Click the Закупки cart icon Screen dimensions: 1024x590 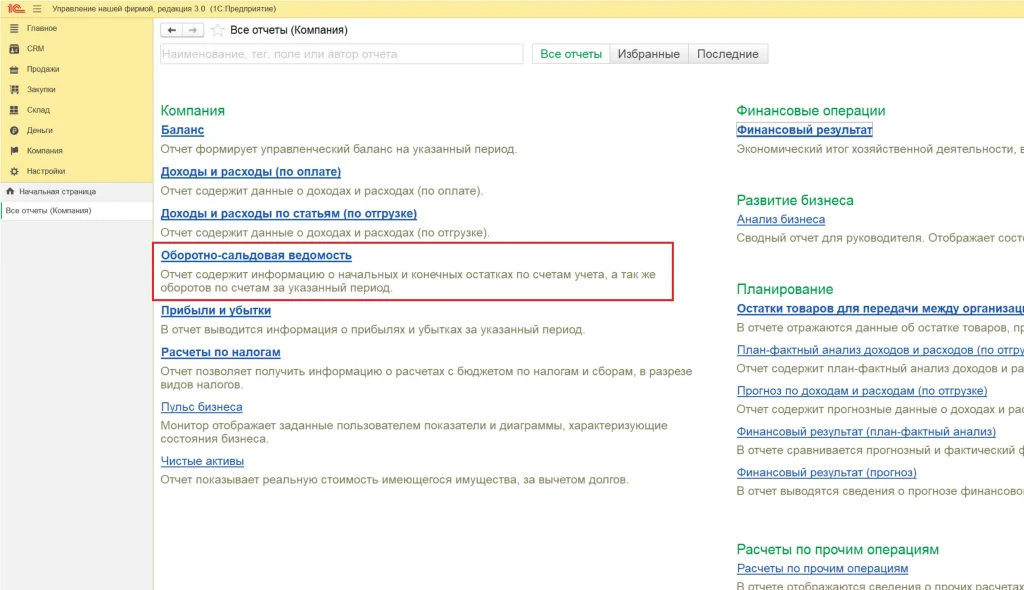(14, 89)
